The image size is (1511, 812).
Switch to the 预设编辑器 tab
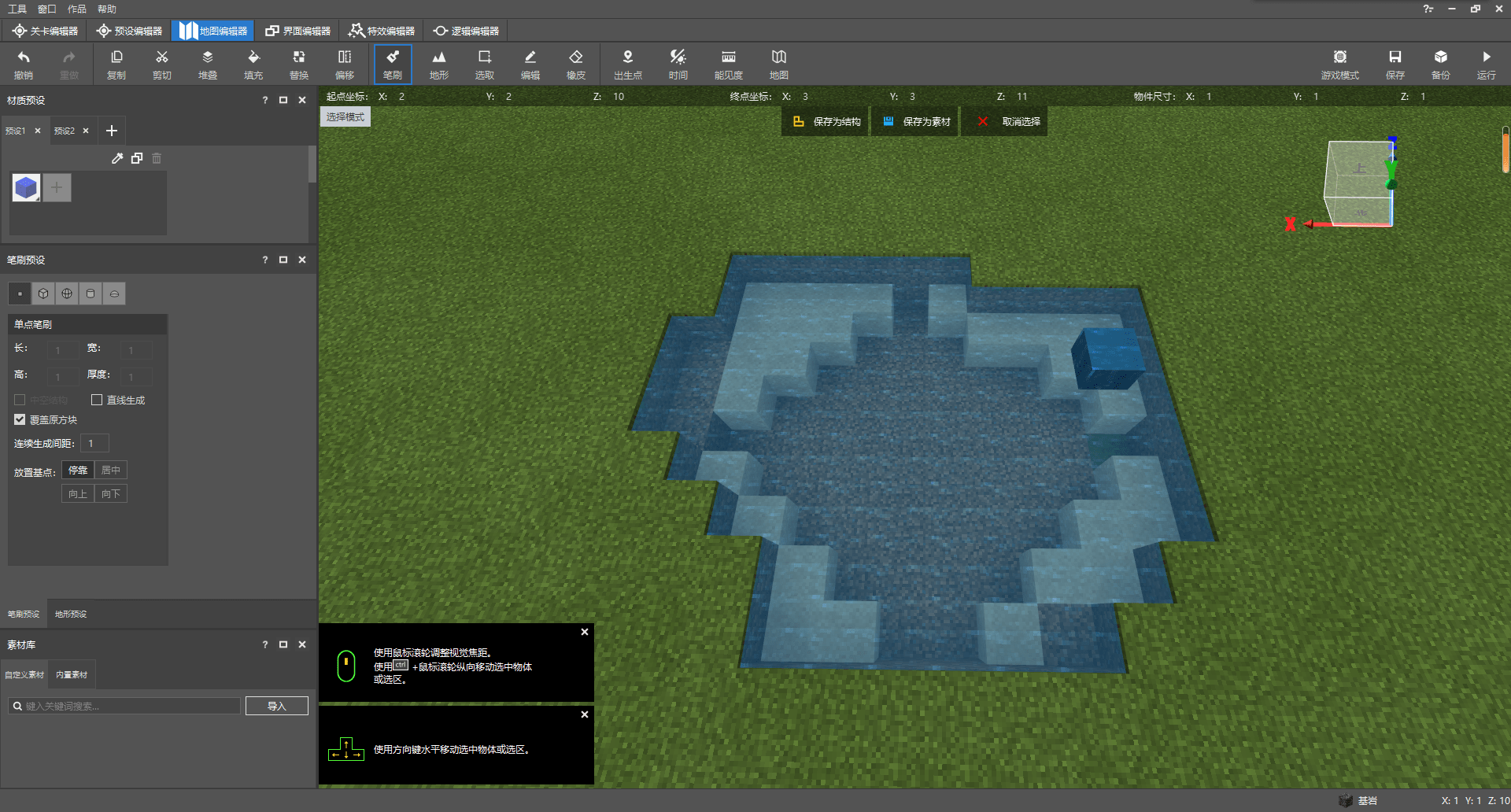pos(129,31)
